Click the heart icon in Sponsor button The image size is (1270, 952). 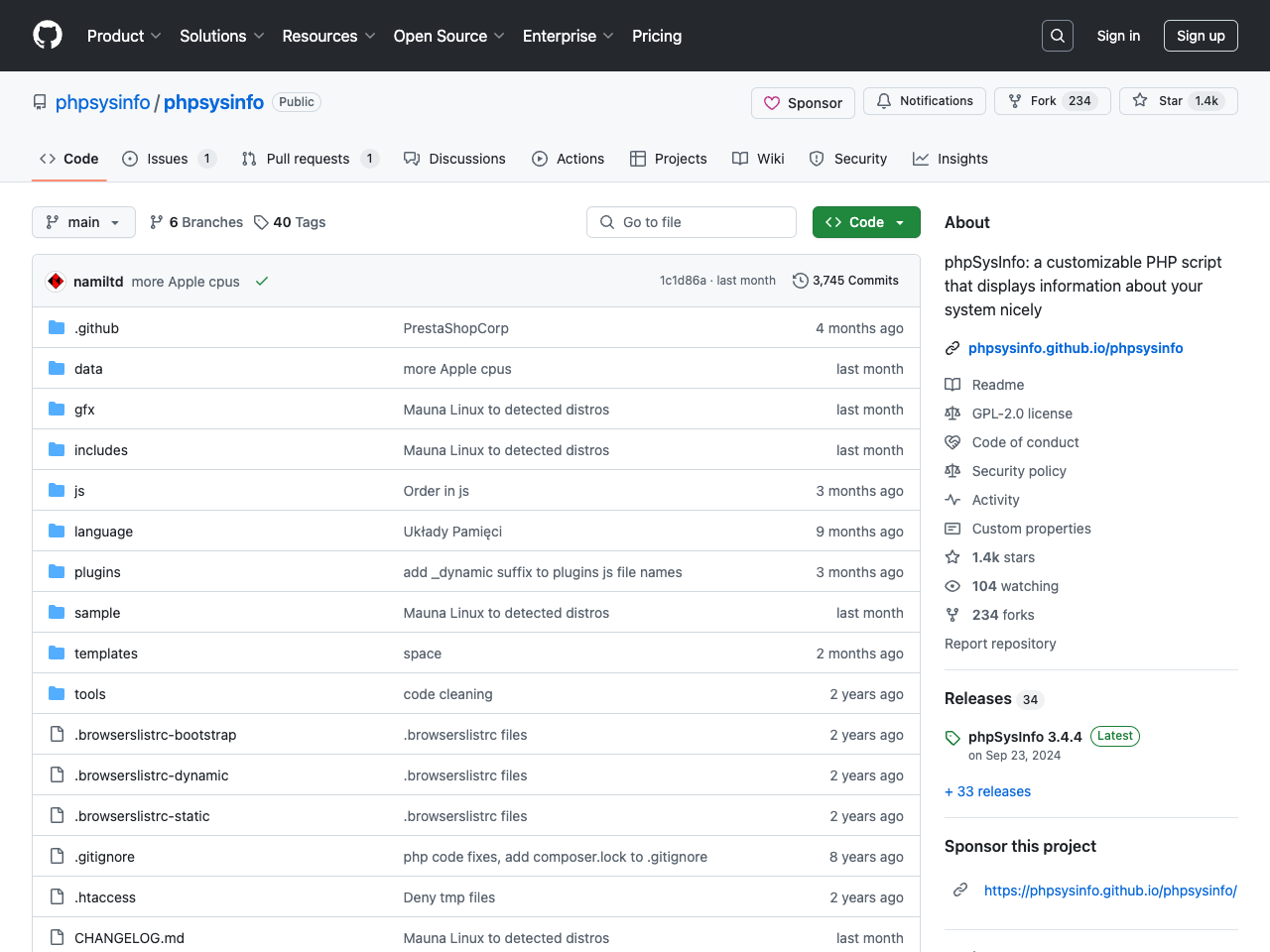tap(772, 103)
